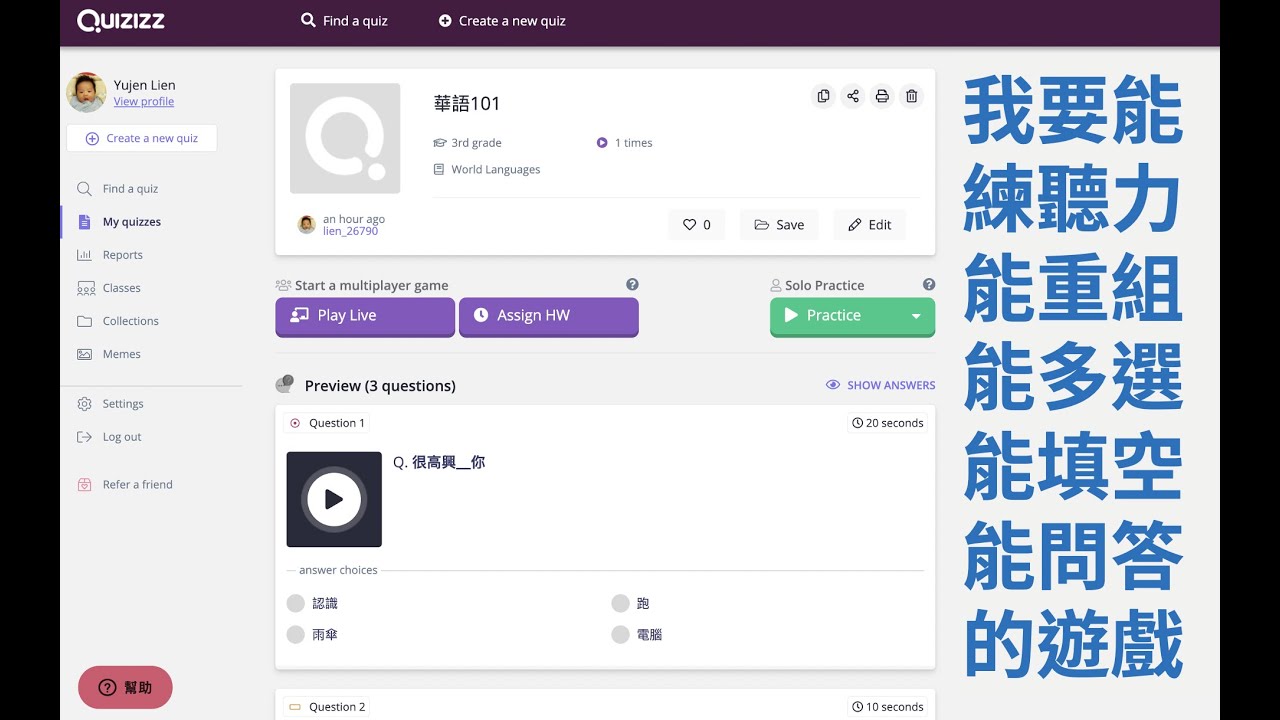Click the delete quiz trash icon

(x=911, y=96)
